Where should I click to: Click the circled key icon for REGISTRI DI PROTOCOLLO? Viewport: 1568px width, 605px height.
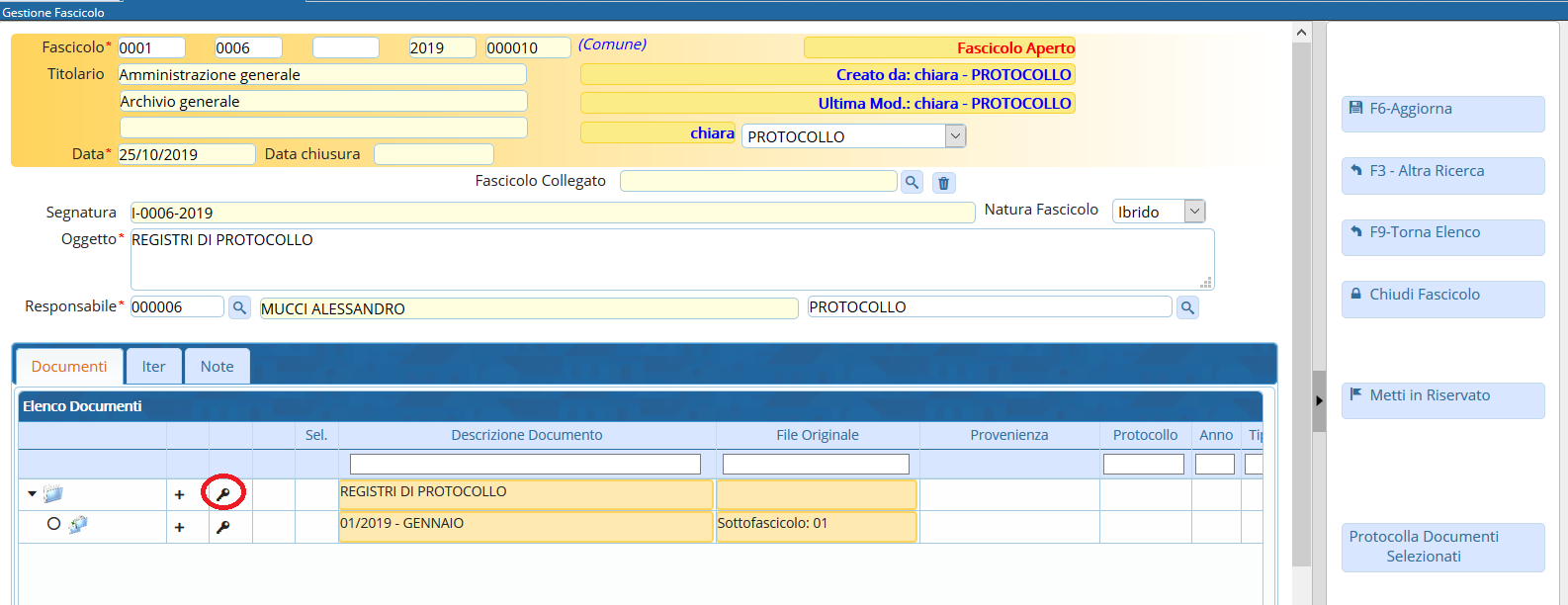(223, 494)
